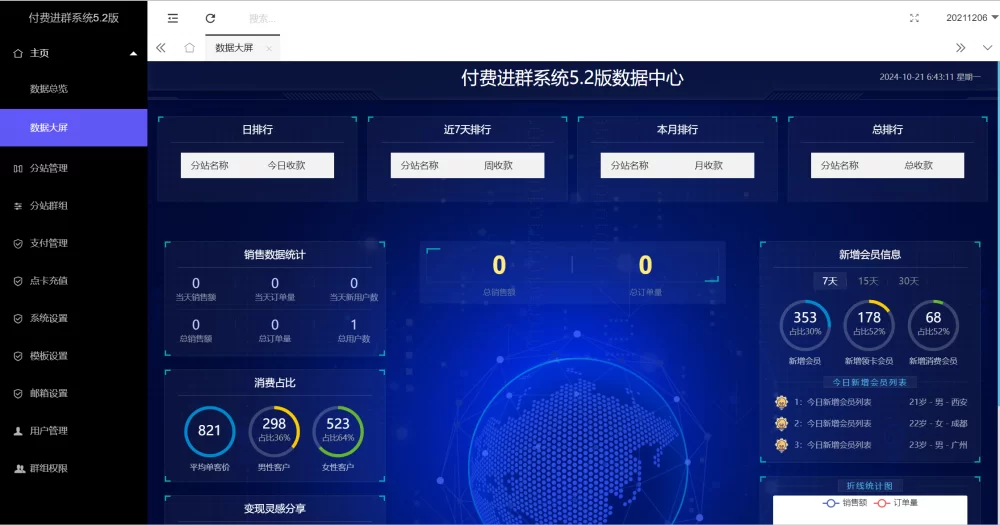
Task: Open the 群组权限 menu
Action: pyautogui.click(x=73, y=468)
